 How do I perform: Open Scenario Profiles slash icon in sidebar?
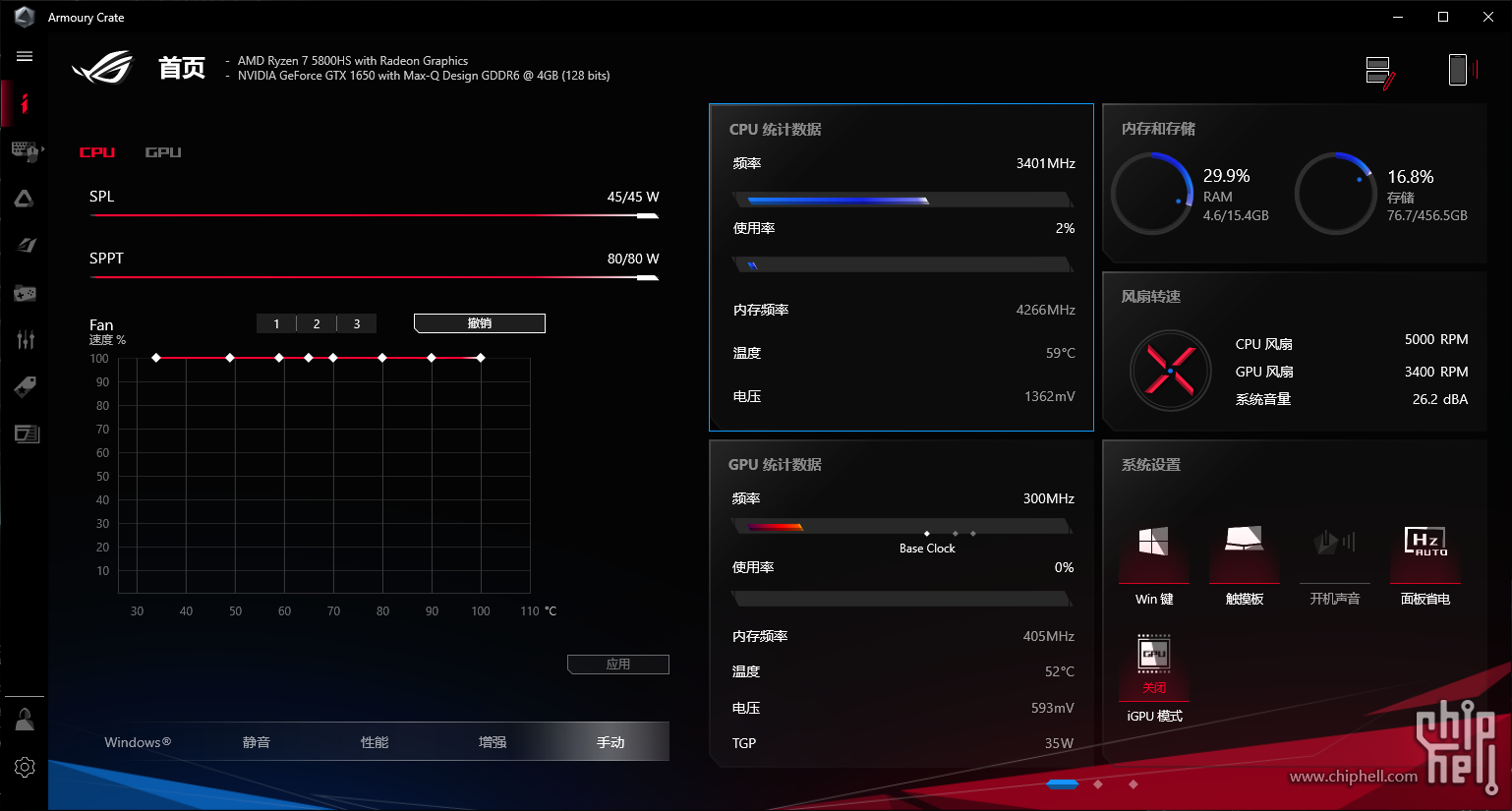click(25, 246)
